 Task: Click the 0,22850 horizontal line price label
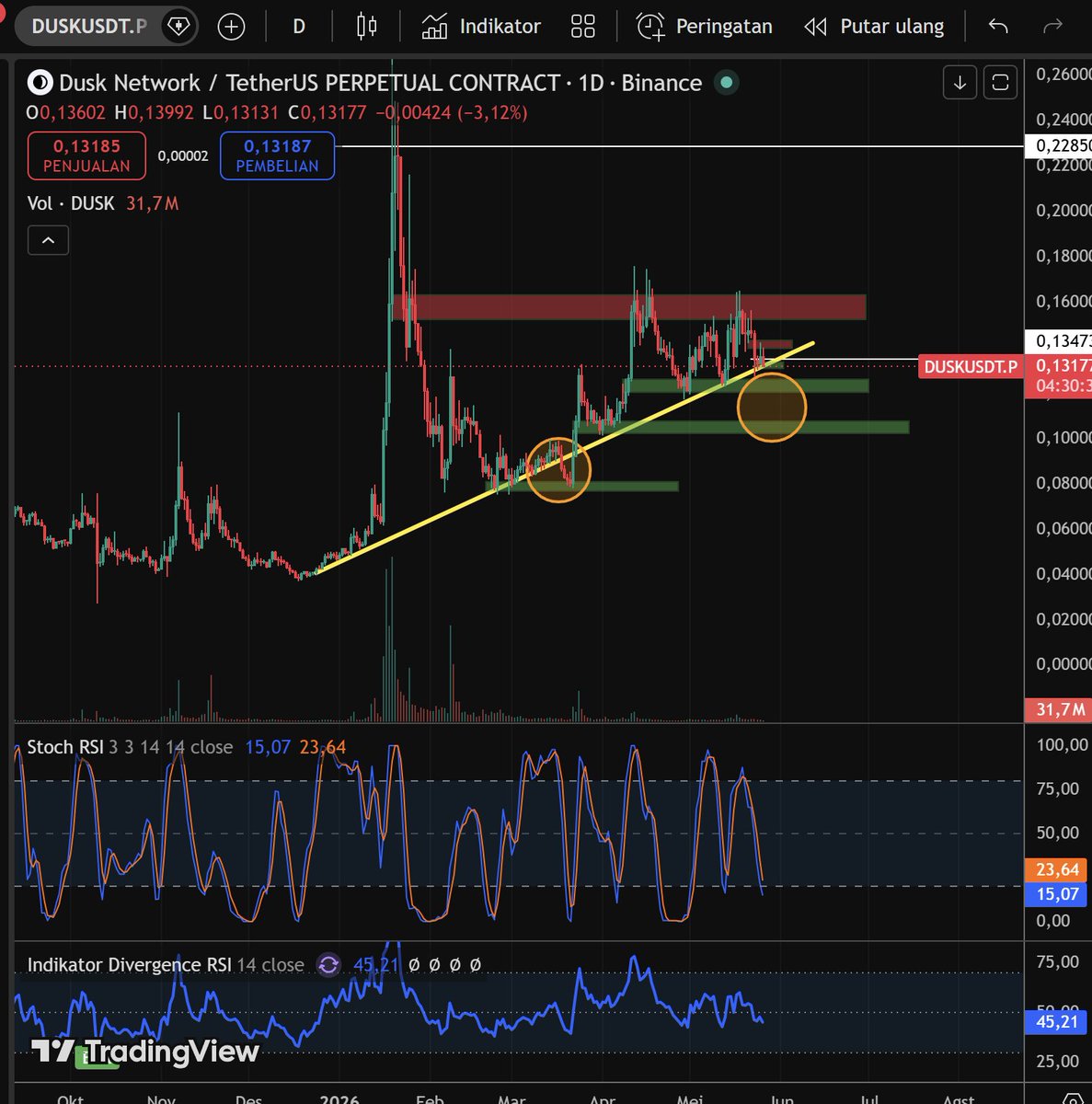[1058, 146]
